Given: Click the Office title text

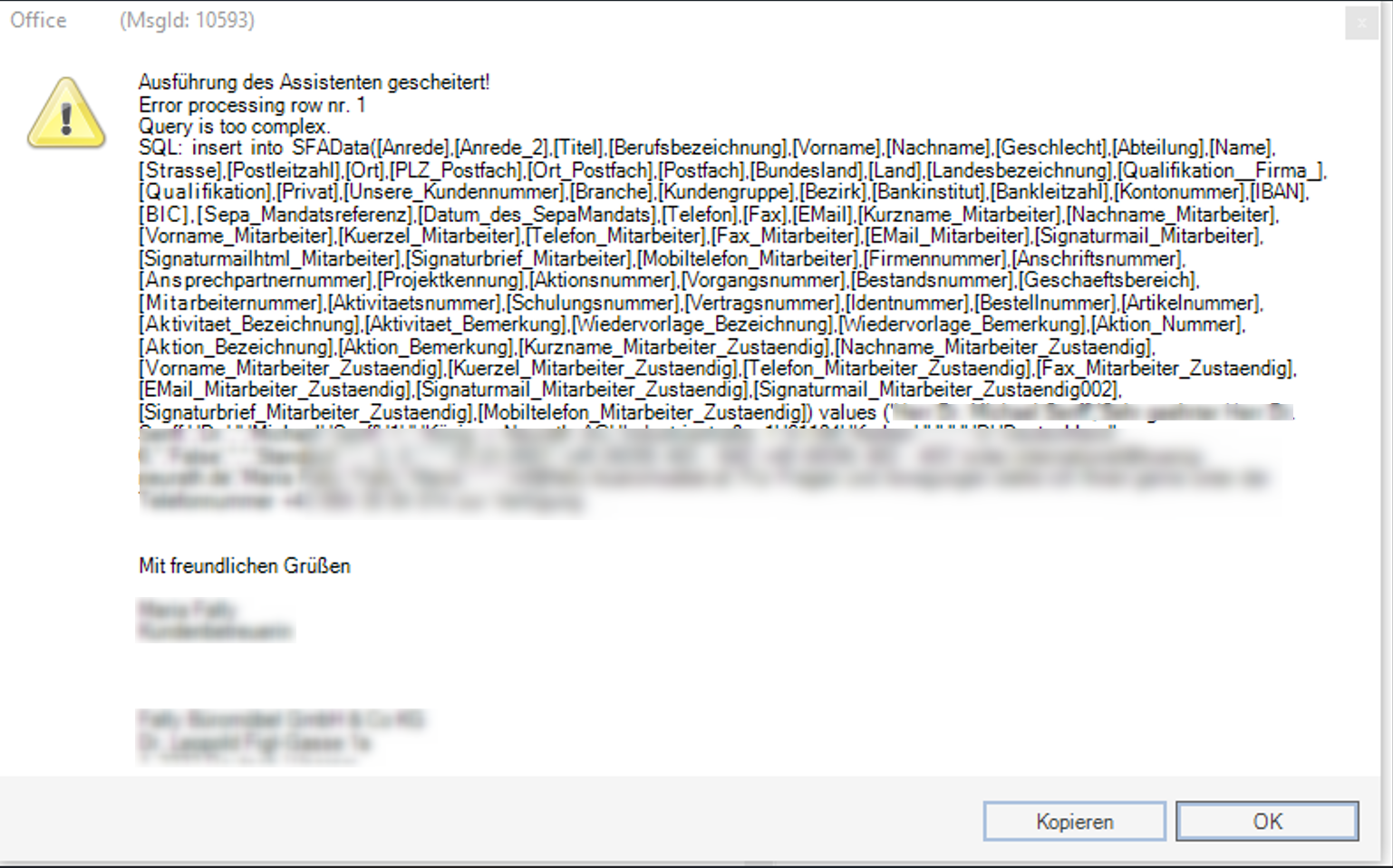Looking at the screenshot, I should 38,20.
